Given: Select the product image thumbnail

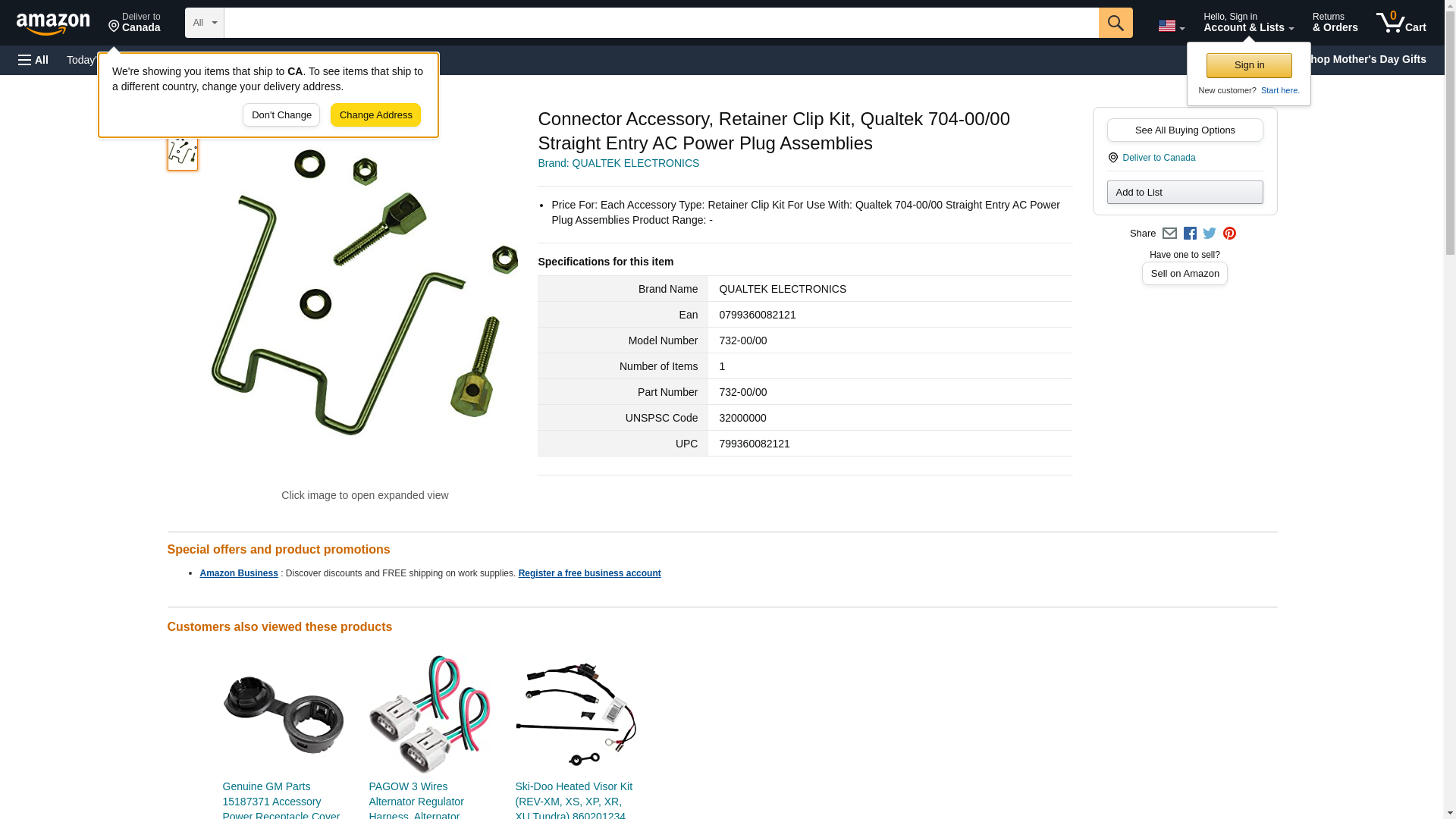Looking at the screenshot, I should pyautogui.click(x=183, y=152).
